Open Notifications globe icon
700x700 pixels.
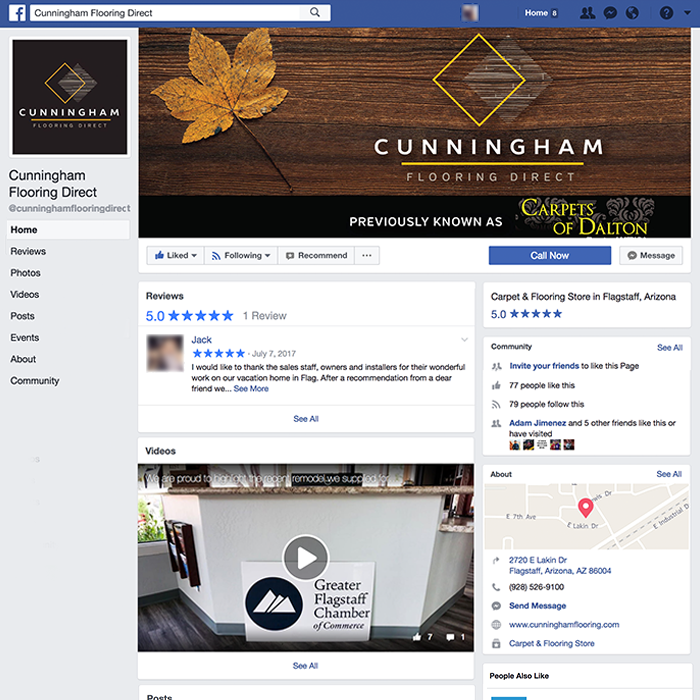[x=632, y=13]
